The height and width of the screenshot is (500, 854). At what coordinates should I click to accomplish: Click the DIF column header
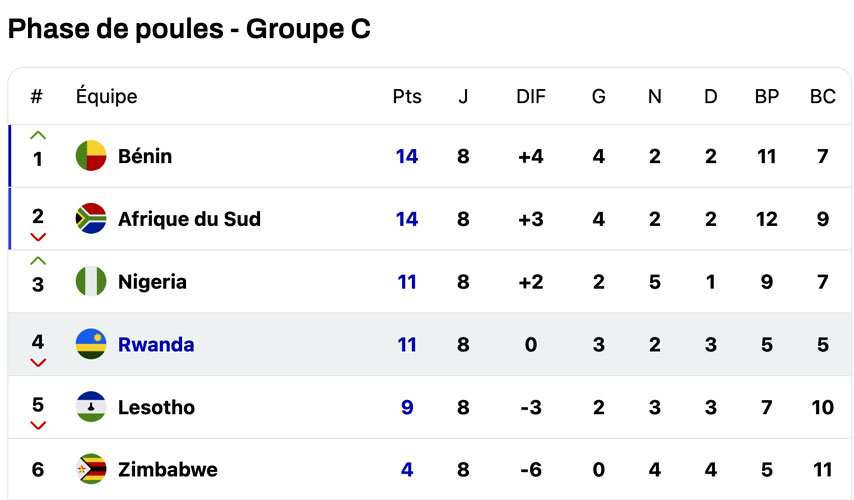531,97
